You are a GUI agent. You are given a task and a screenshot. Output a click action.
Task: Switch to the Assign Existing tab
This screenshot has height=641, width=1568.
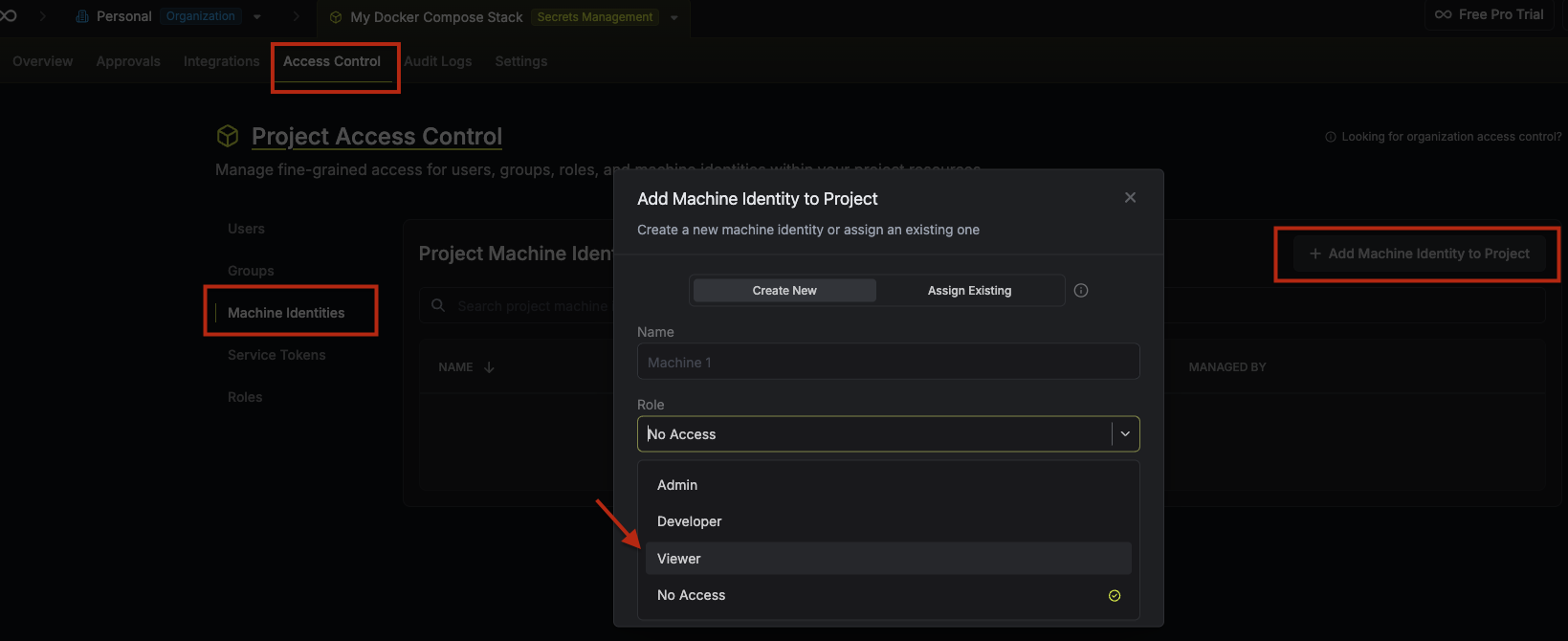[969, 291]
